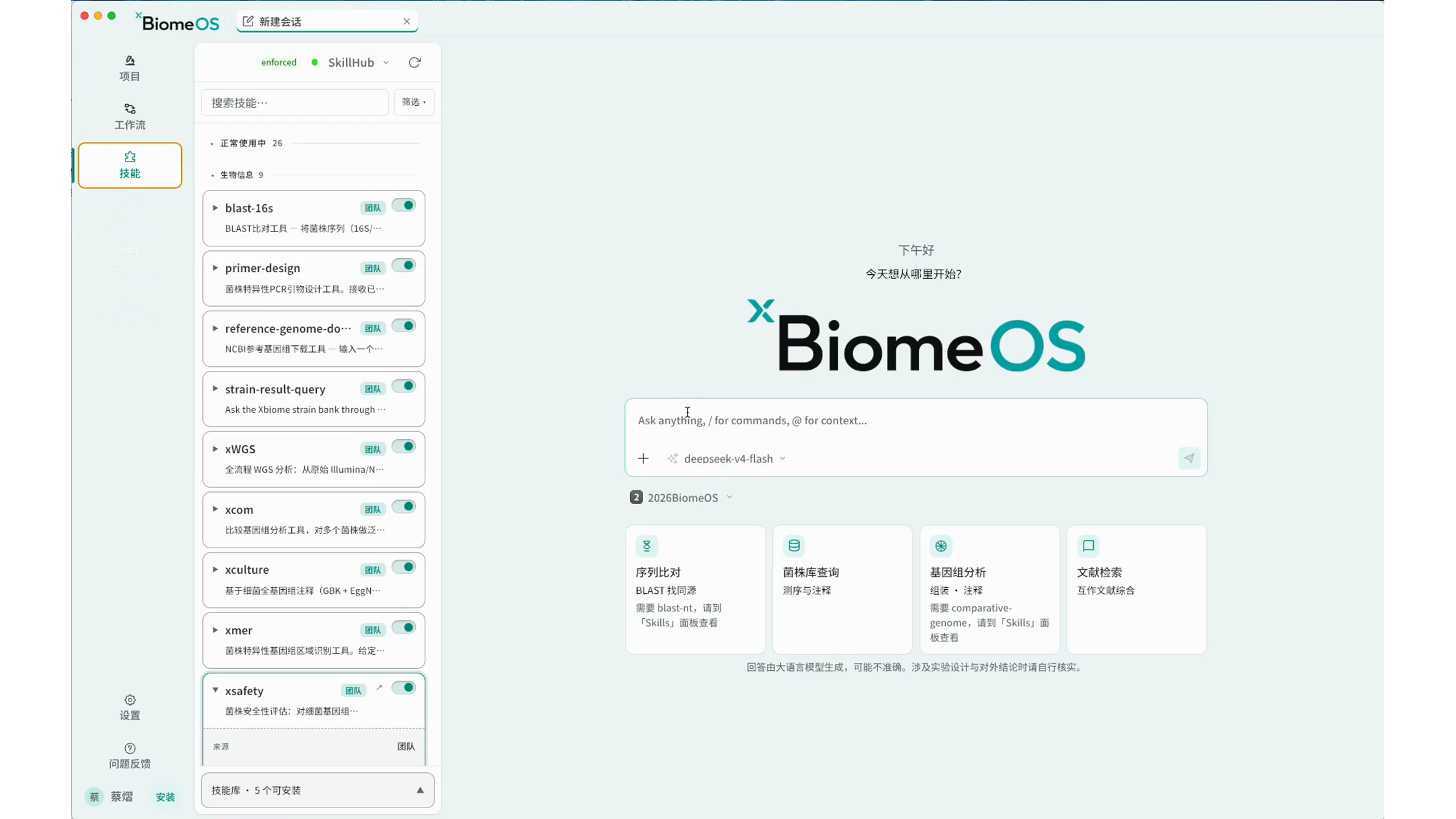Viewport: 1456px width, 819px height.
Task: Toggle the strain-result-query skill off
Action: [403, 386]
